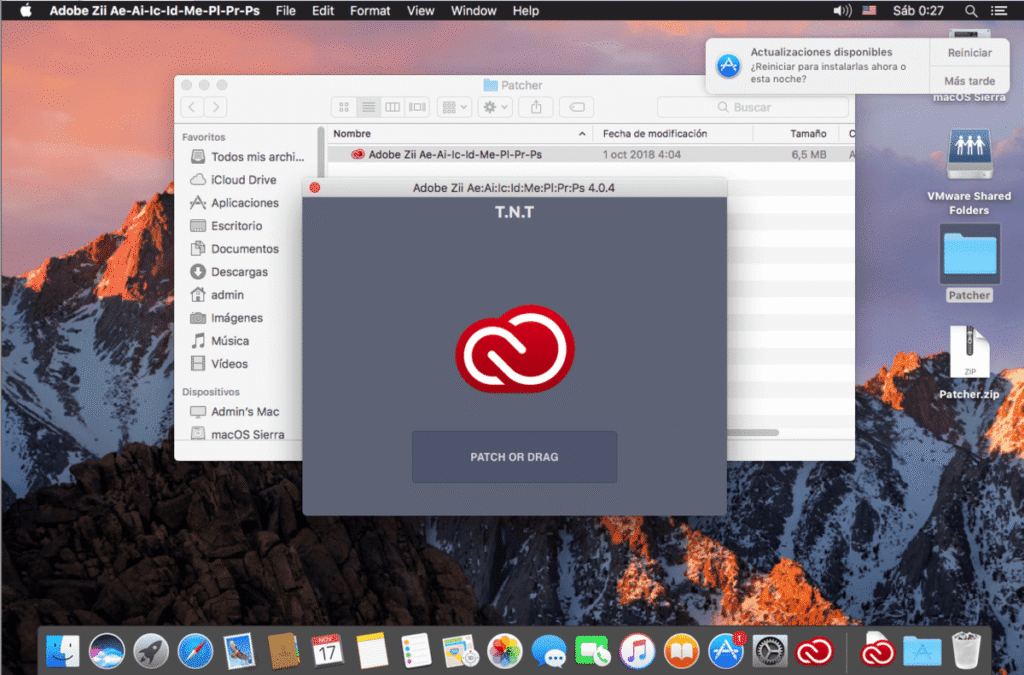Open the Format menu

[x=370, y=10]
